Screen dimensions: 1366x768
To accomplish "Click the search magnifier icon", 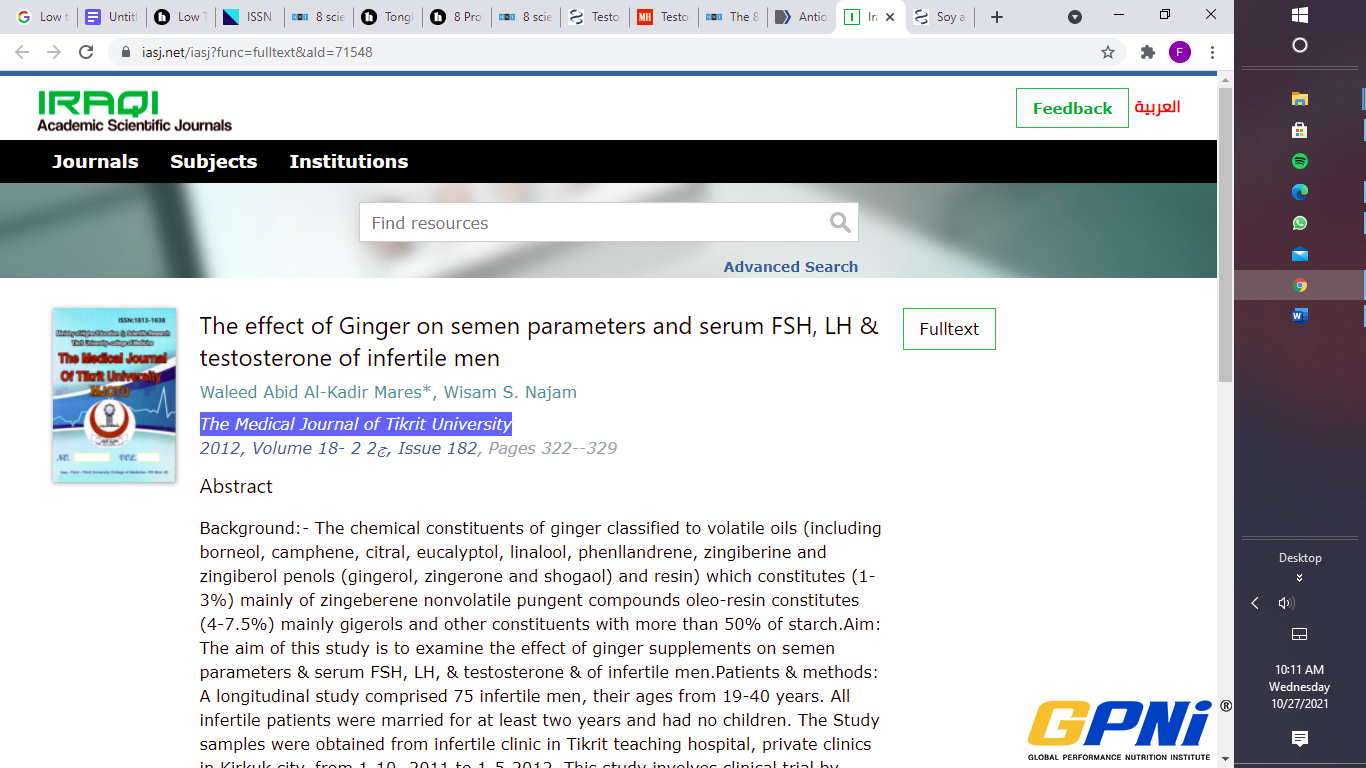I will [x=840, y=222].
